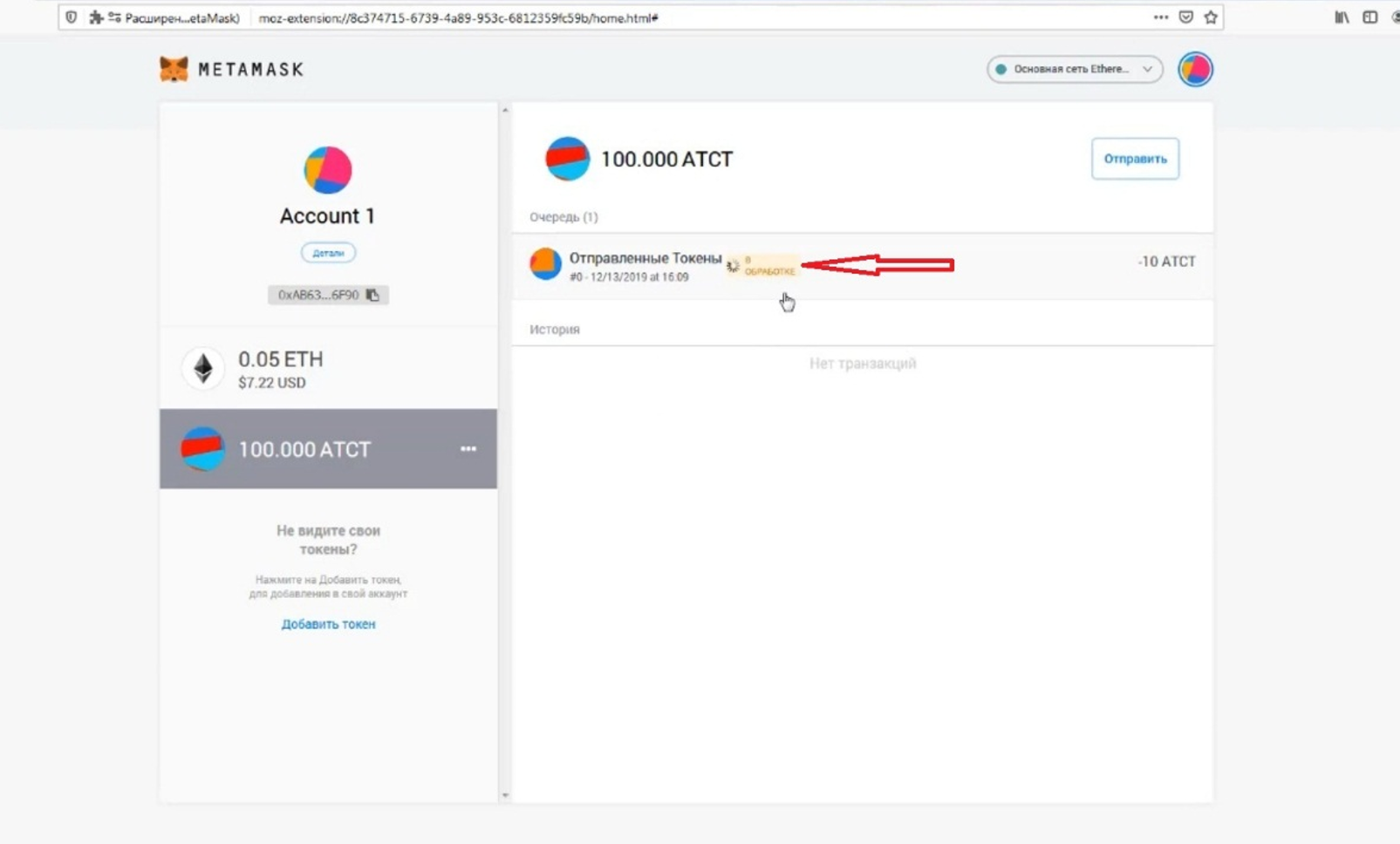Open account details button

(328, 253)
